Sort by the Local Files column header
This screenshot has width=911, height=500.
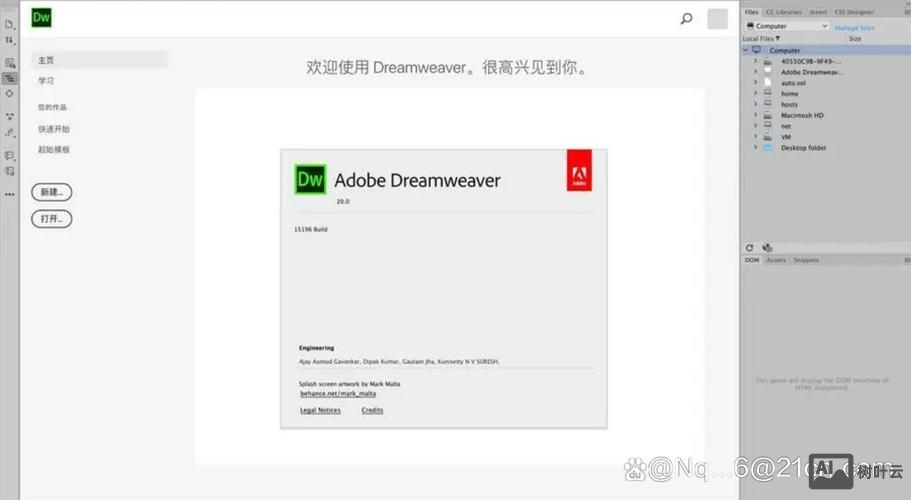pos(761,38)
